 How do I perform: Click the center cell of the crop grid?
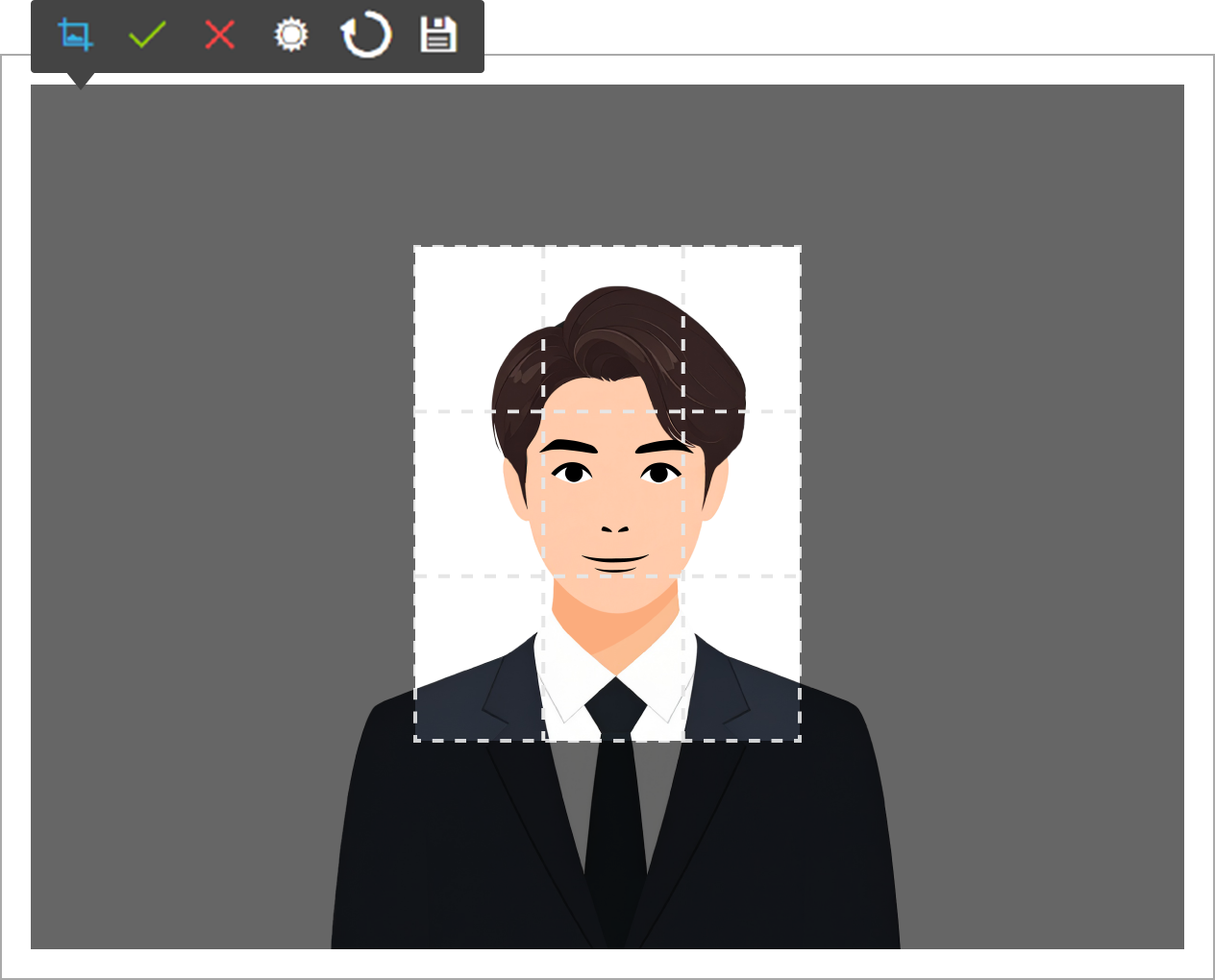click(x=612, y=492)
